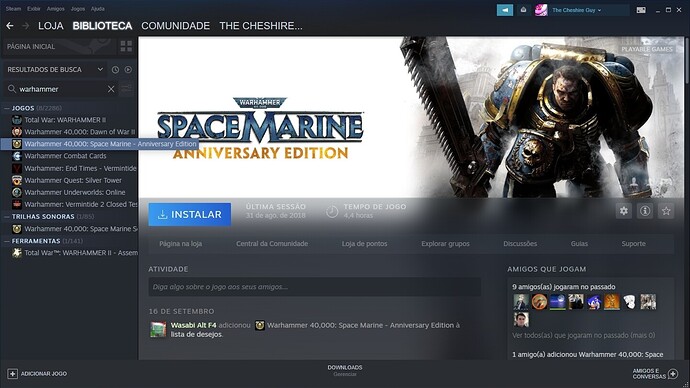690x388 pixels.
Task: Clear the warhammer search text
Action: [x=111, y=89]
